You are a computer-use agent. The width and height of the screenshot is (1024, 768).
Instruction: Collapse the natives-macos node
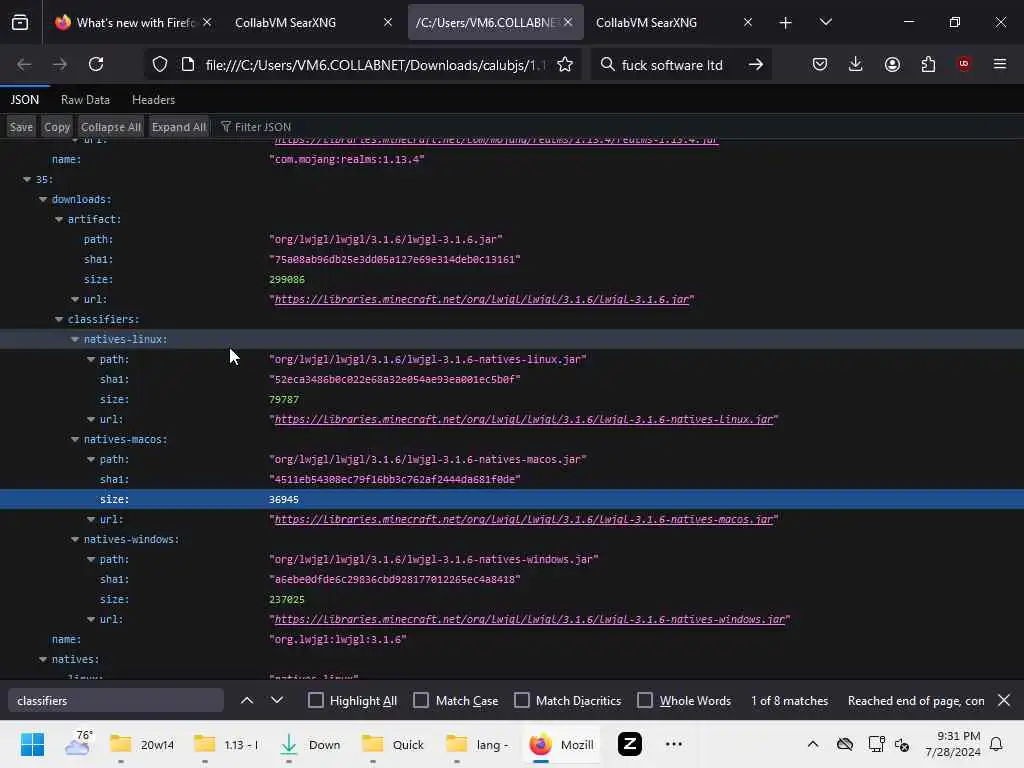tap(74, 440)
